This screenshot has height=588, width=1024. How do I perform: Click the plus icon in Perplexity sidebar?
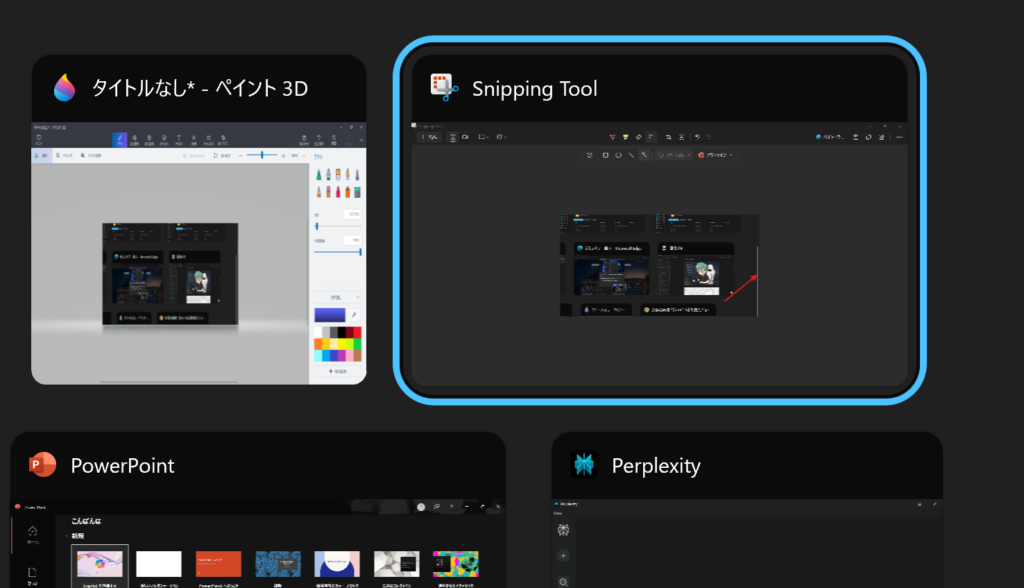coord(564,555)
